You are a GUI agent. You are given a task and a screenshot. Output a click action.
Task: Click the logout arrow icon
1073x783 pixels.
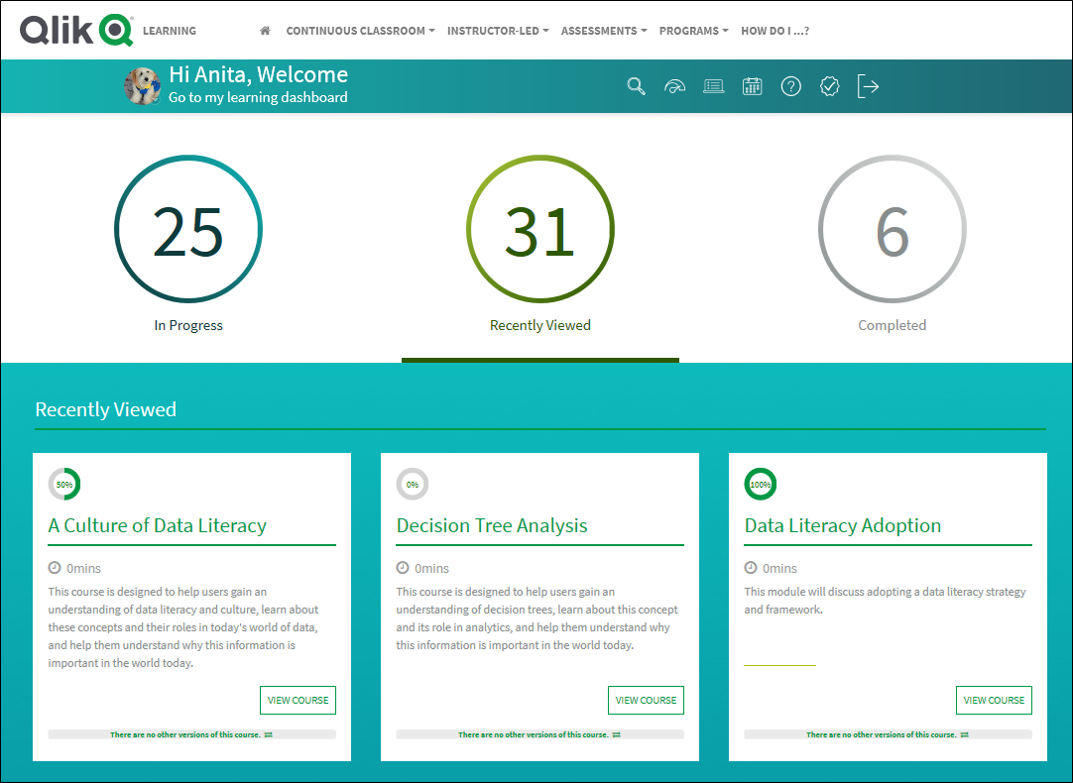[868, 86]
